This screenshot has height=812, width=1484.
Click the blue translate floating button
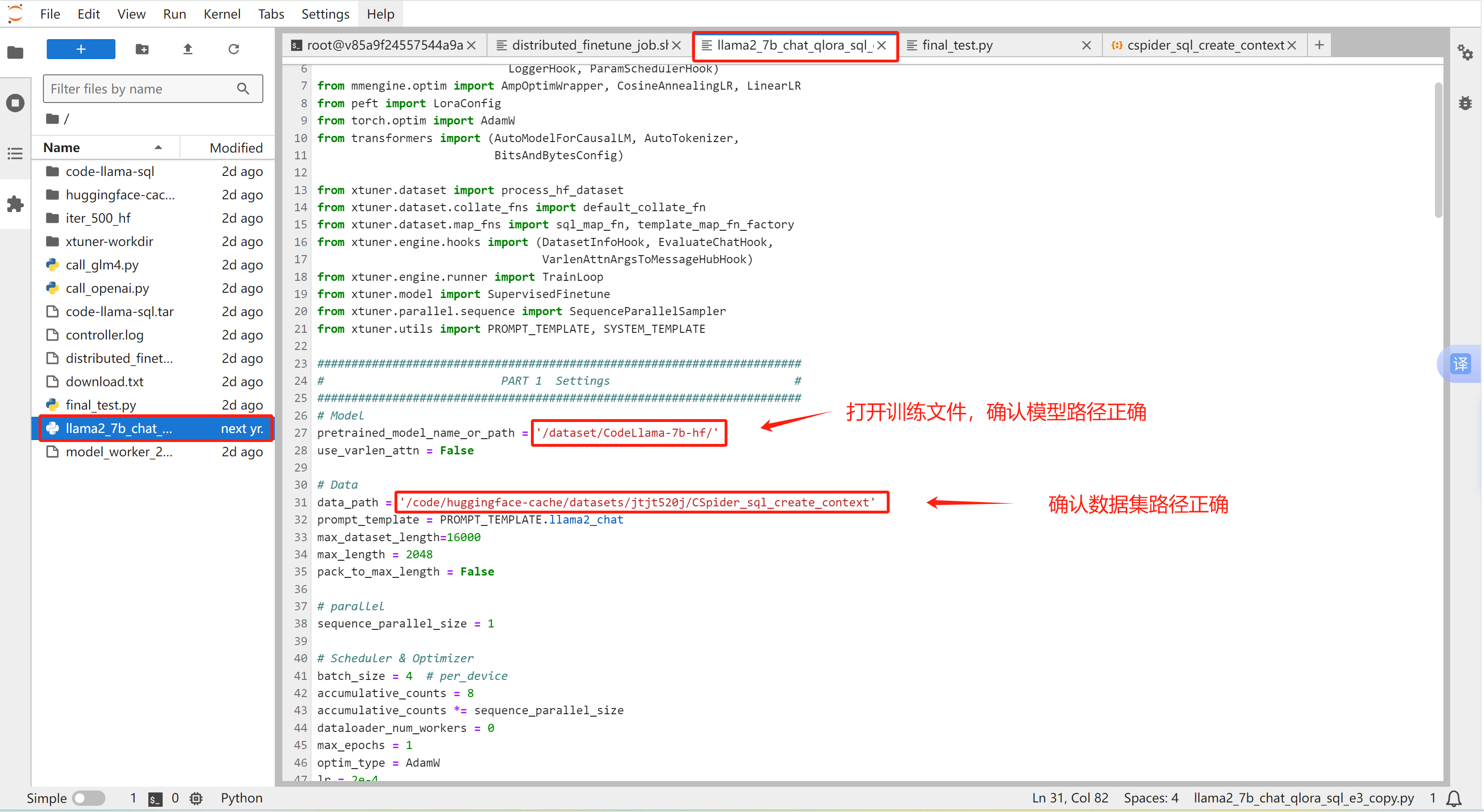pyautogui.click(x=1460, y=364)
